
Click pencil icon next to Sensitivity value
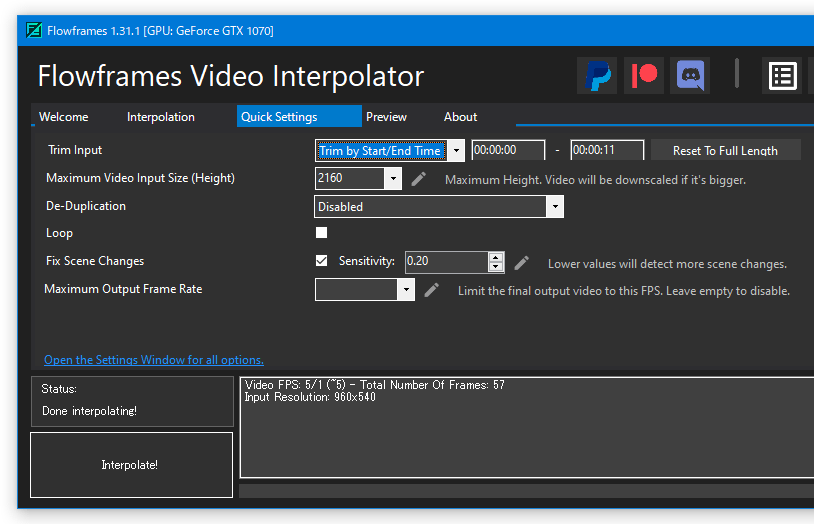522,263
